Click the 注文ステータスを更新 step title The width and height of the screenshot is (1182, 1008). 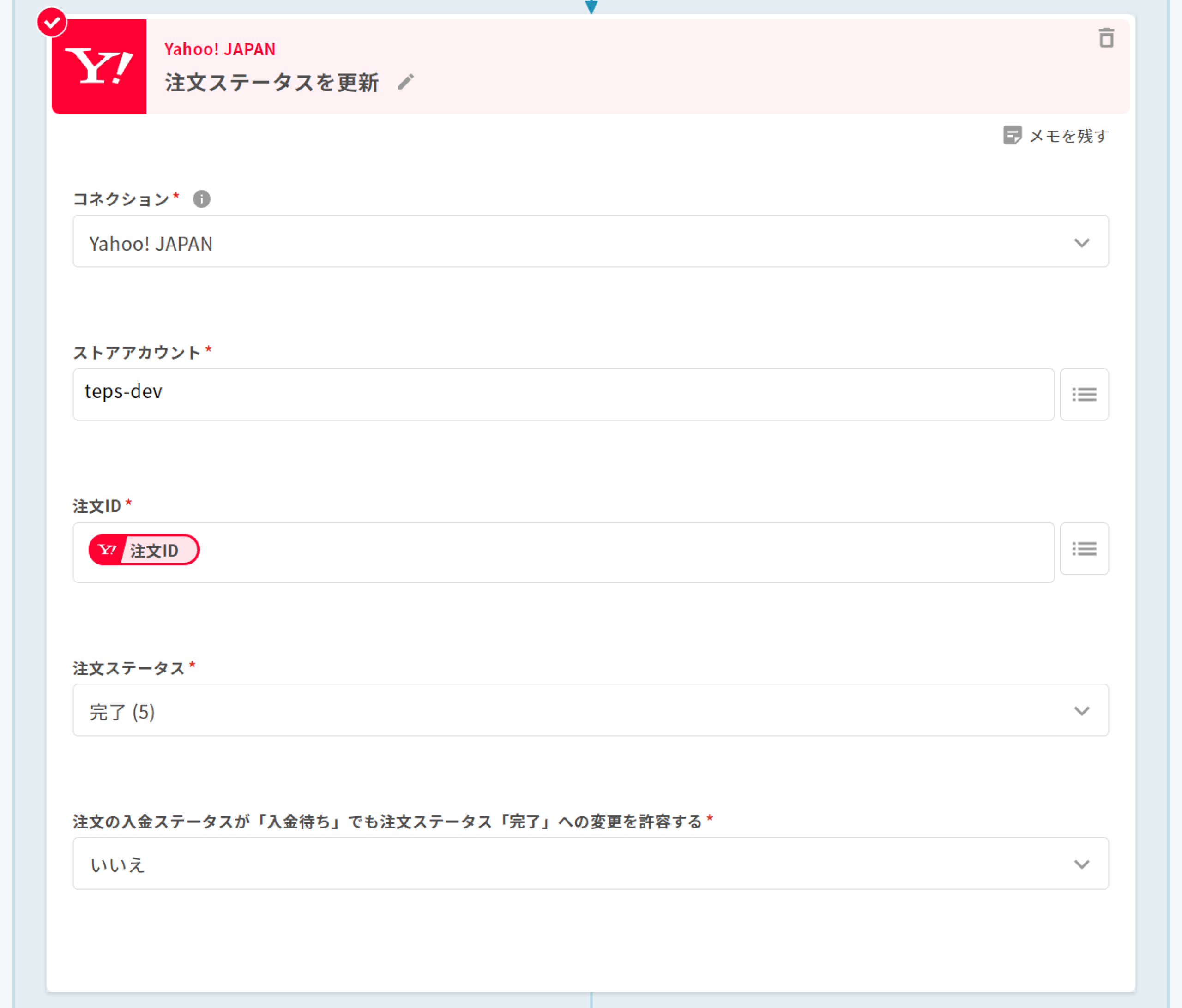point(272,83)
